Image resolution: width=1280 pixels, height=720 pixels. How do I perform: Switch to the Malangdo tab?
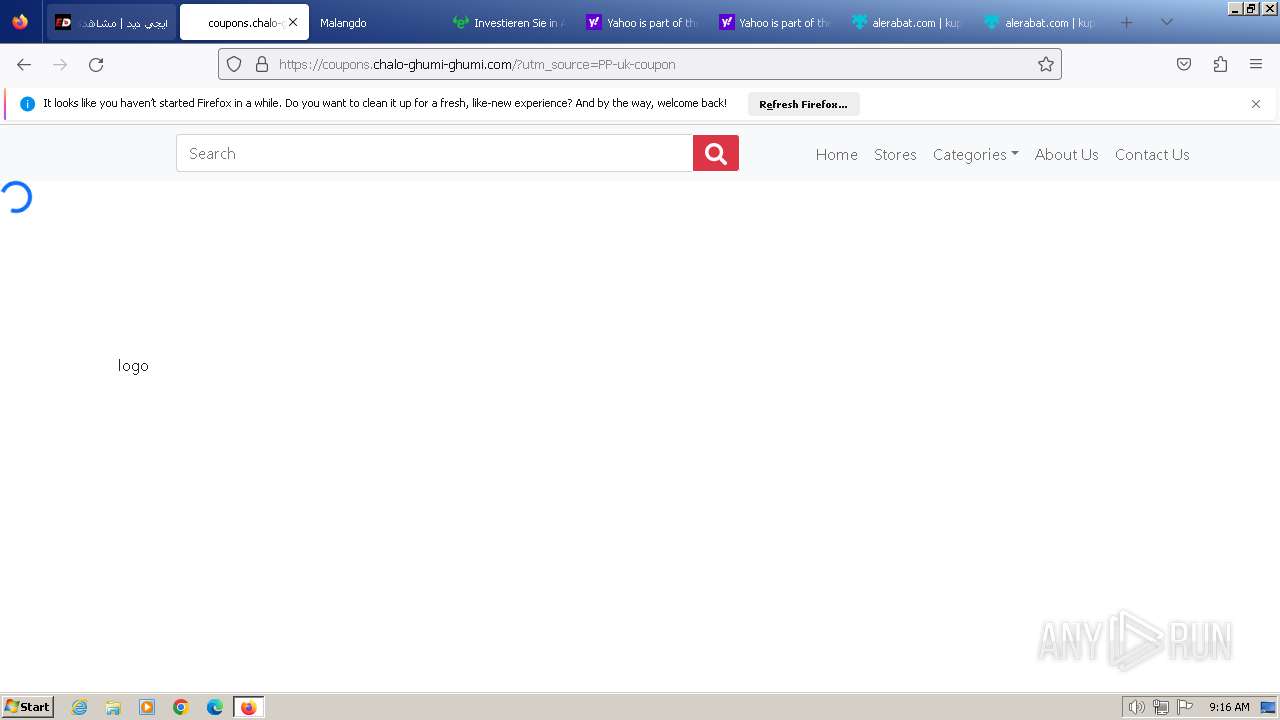click(x=376, y=22)
